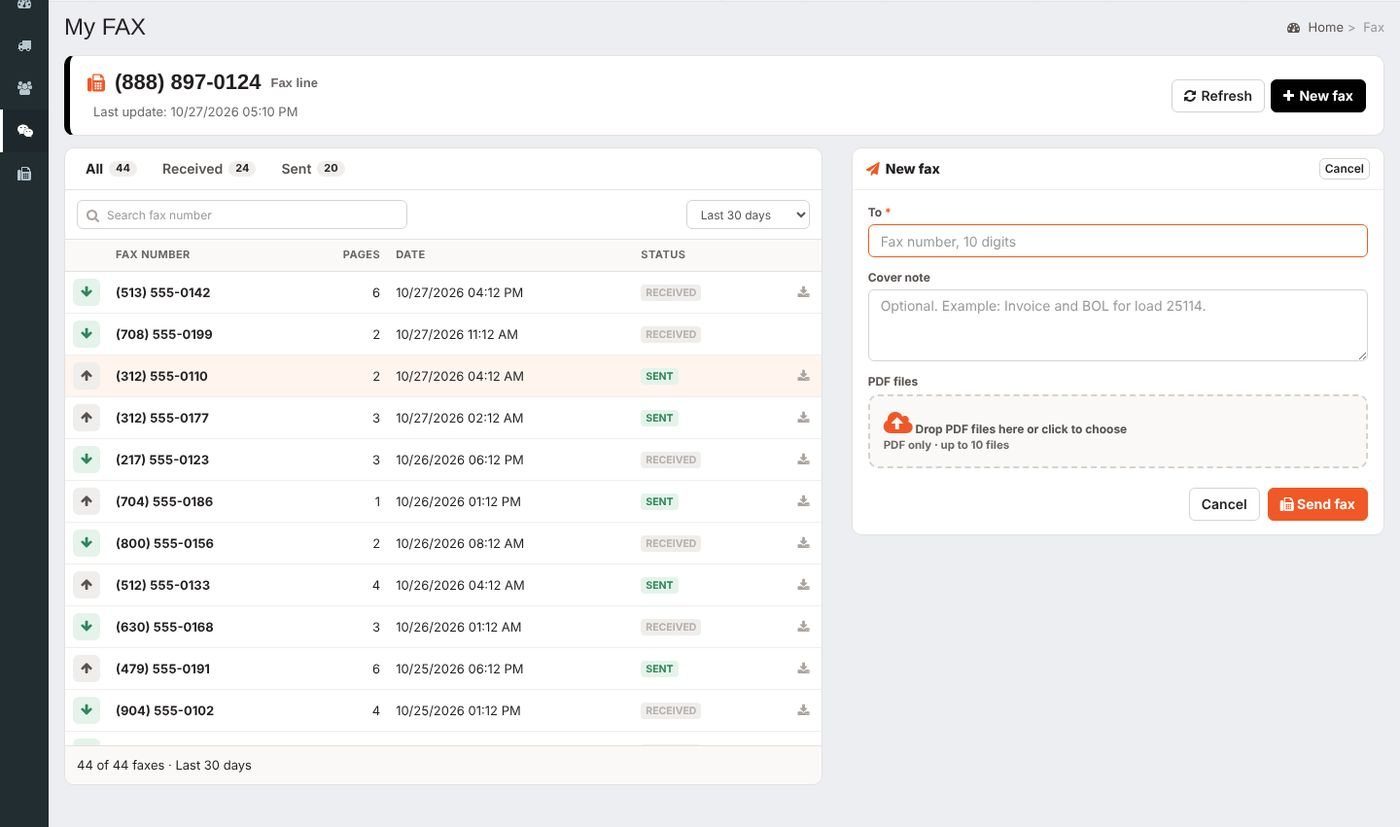
Task: Open the Last 30 days date range dropdown
Action: [x=748, y=215]
